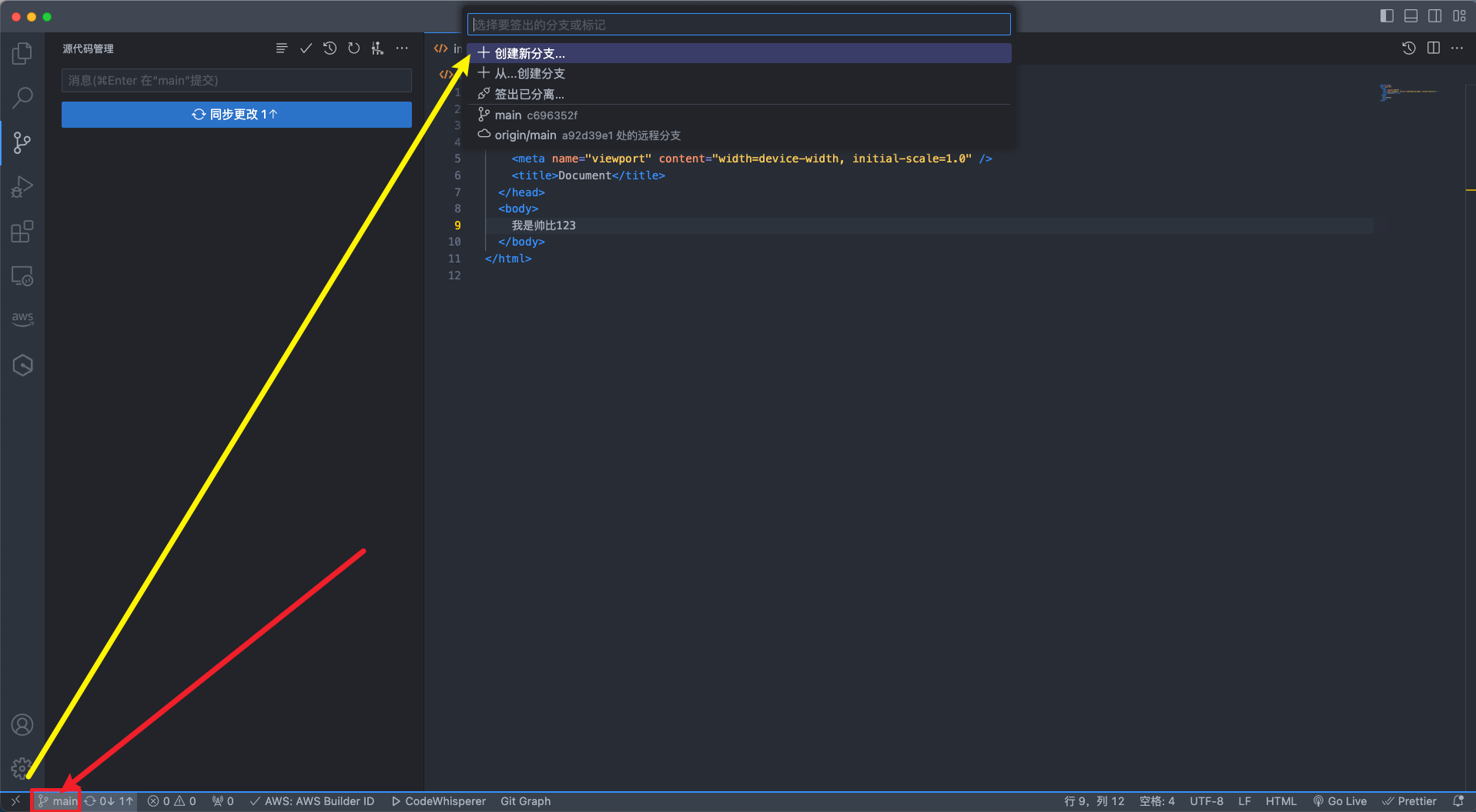The width and height of the screenshot is (1476, 812).
Task: Open the AWS toolkit panel
Action: tap(22, 319)
